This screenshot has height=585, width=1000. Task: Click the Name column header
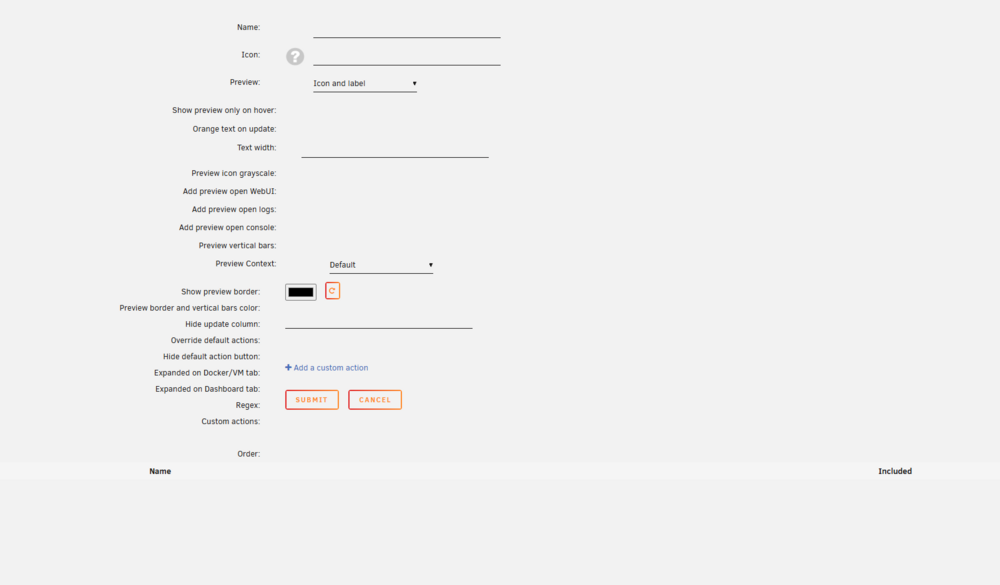coord(160,471)
